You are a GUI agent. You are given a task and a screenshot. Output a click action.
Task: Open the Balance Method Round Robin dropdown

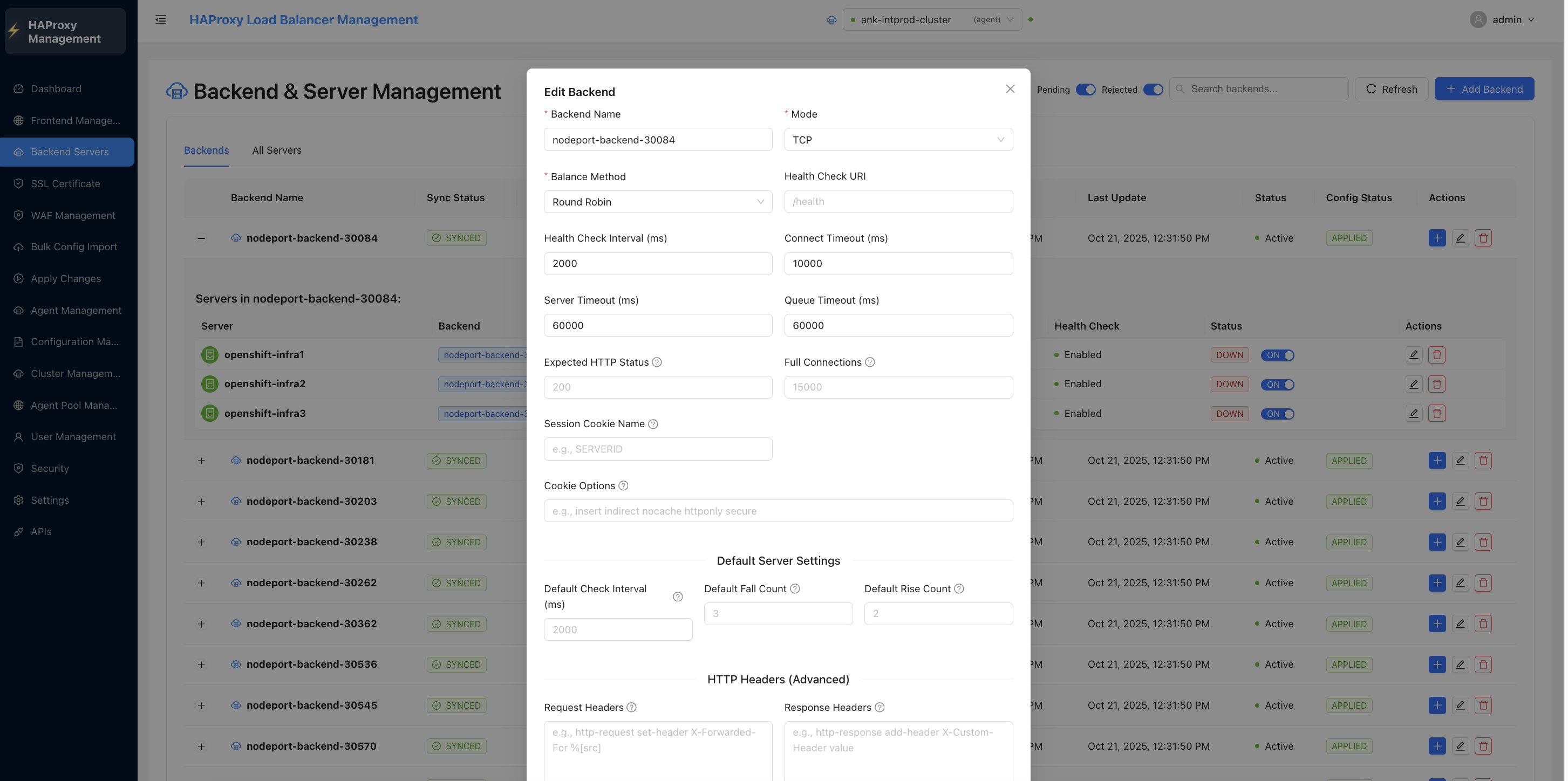tap(657, 202)
